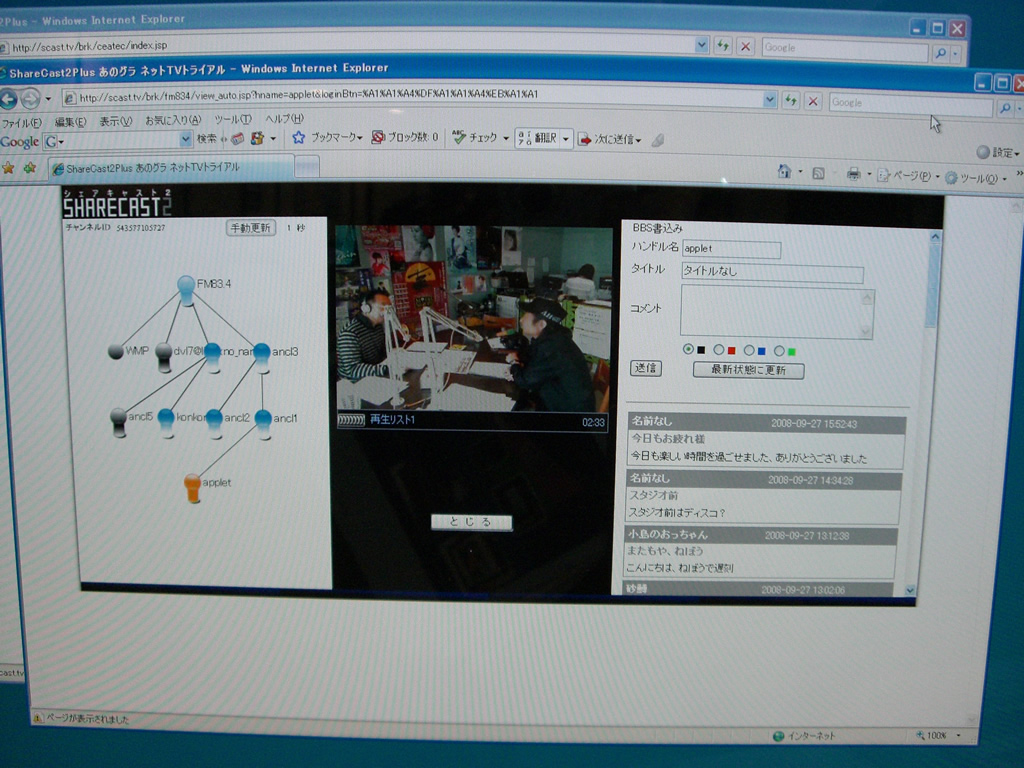Open the ファイル(F) menu
This screenshot has height=768, width=1024.
(x=22, y=123)
